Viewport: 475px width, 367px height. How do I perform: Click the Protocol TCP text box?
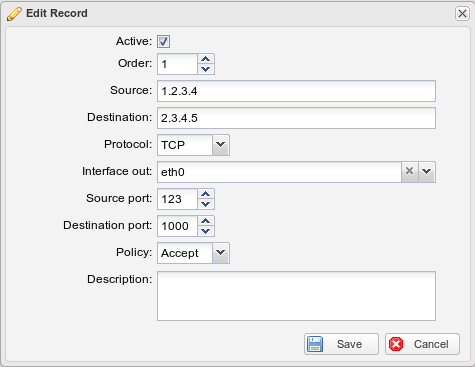pos(185,145)
